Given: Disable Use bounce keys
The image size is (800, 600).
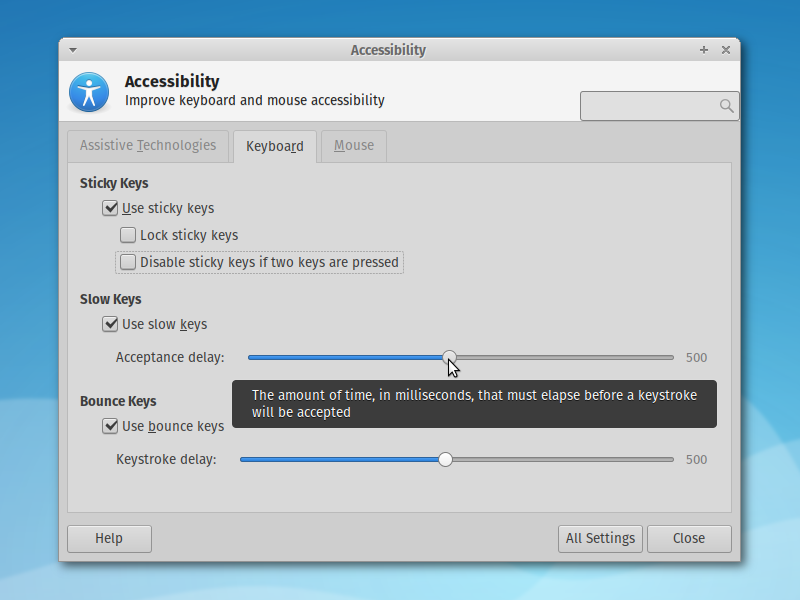Looking at the screenshot, I should pos(110,426).
